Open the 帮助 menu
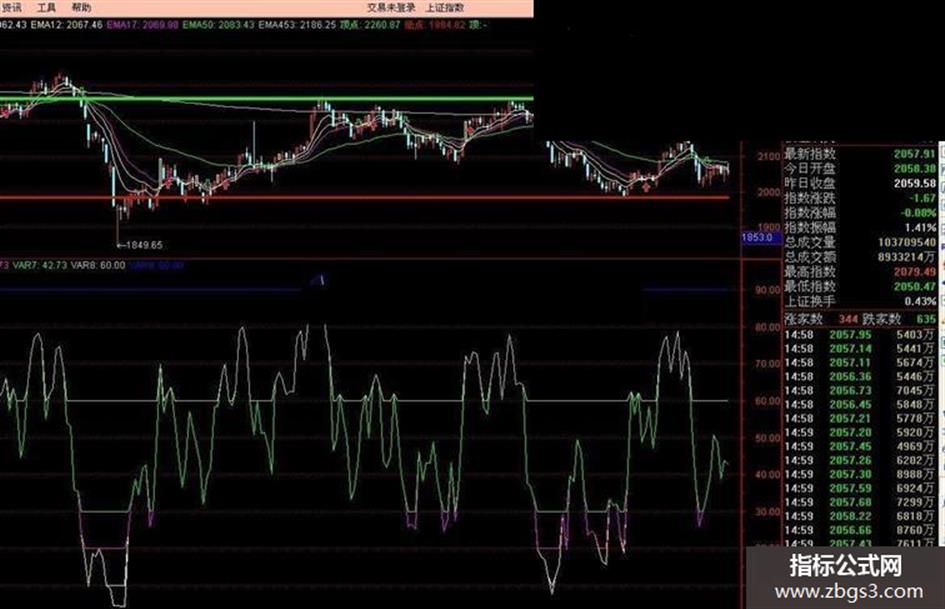This screenshot has width=945, height=609. [81, 8]
